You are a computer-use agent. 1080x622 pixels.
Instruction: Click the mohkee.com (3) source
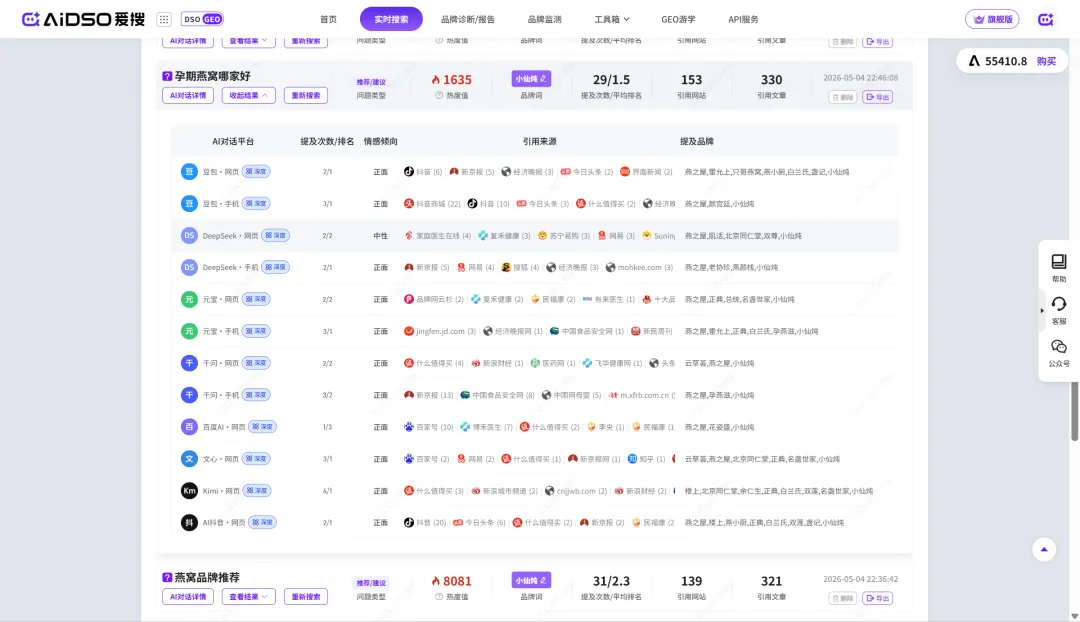[639, 267]
